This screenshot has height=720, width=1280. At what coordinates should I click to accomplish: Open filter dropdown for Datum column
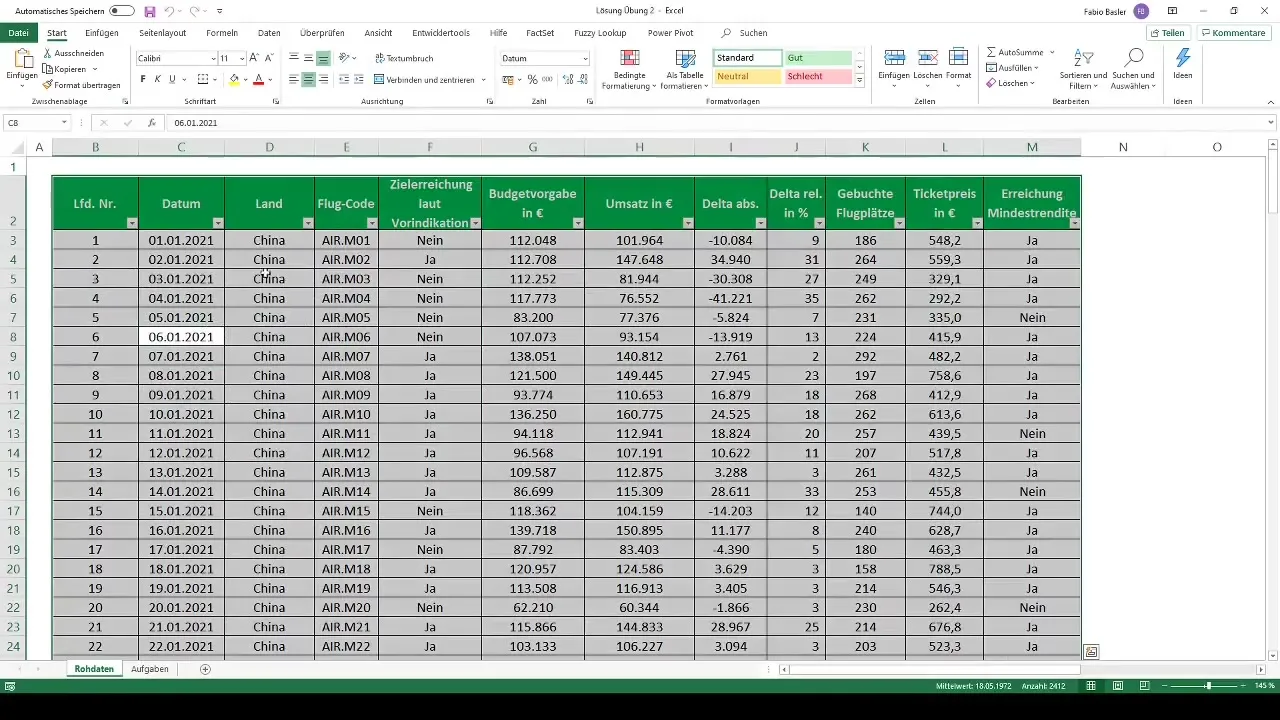(217, 223)
